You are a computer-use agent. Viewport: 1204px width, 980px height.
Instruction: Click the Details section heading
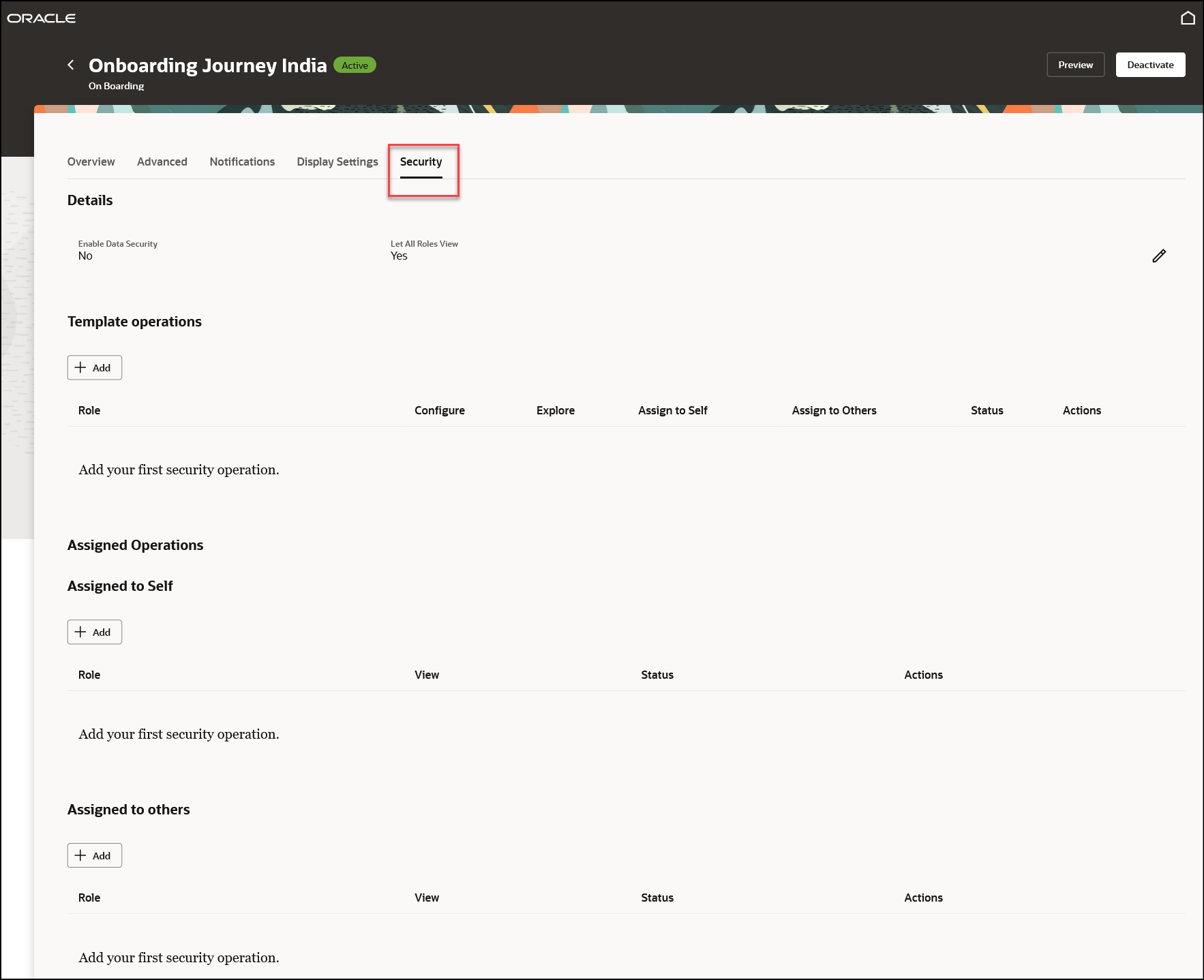[x=90, y=200]
